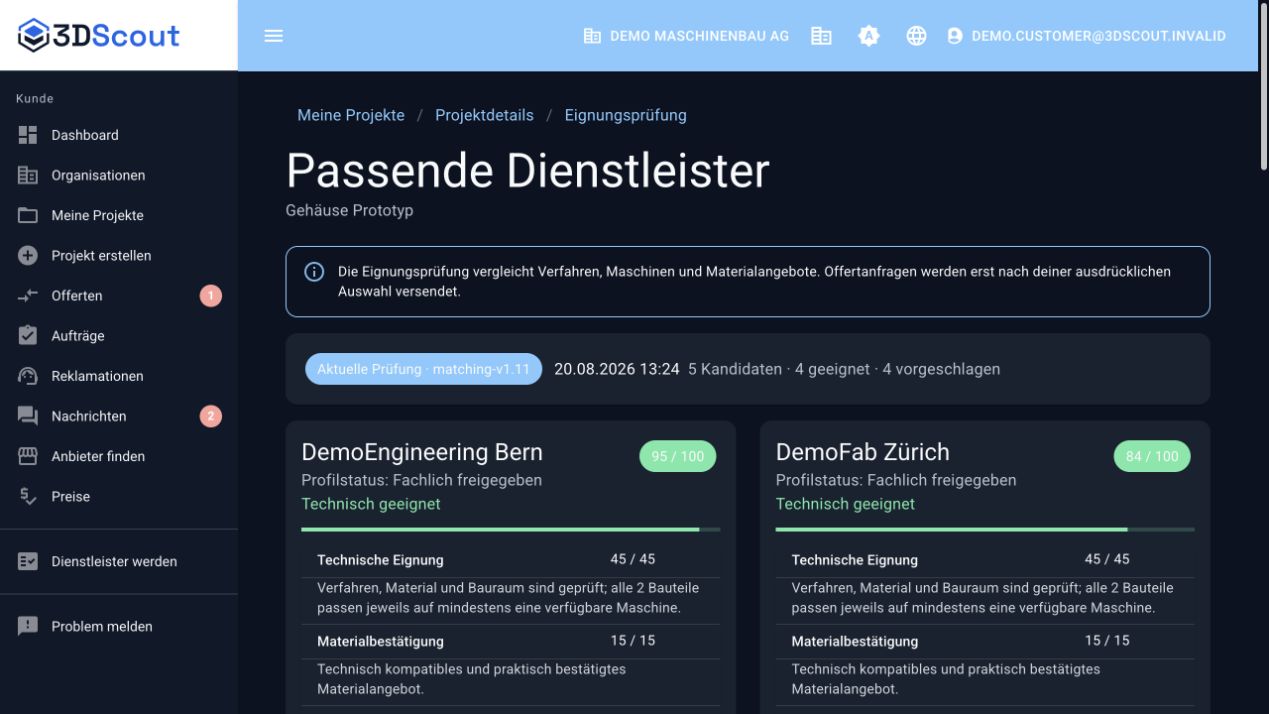Toggle the theme brightness icon
The image size is (1269, 714).
(869, 36)
